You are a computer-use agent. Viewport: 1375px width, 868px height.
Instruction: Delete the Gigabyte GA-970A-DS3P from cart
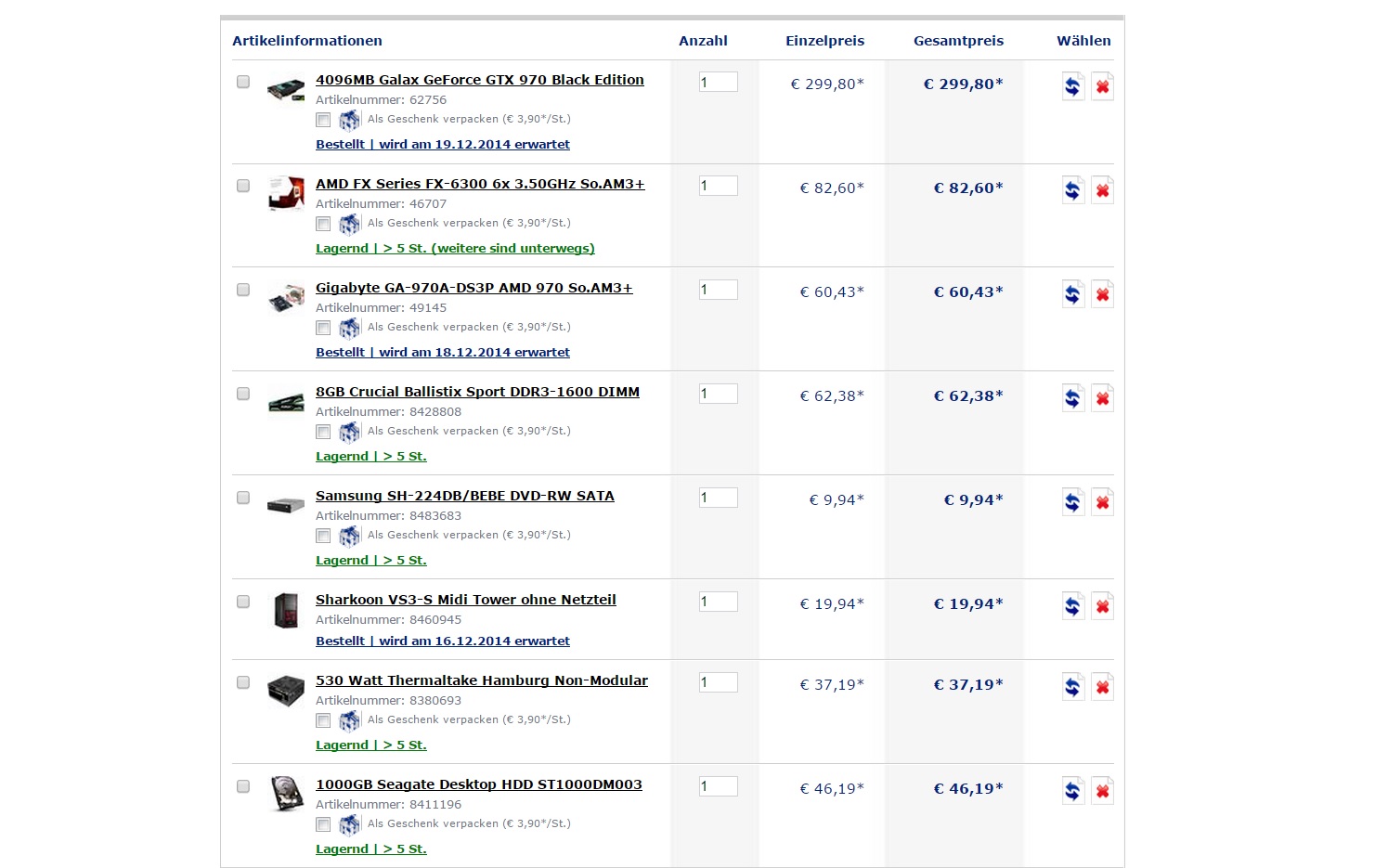pyautogui.click(x=1102, y=294)
